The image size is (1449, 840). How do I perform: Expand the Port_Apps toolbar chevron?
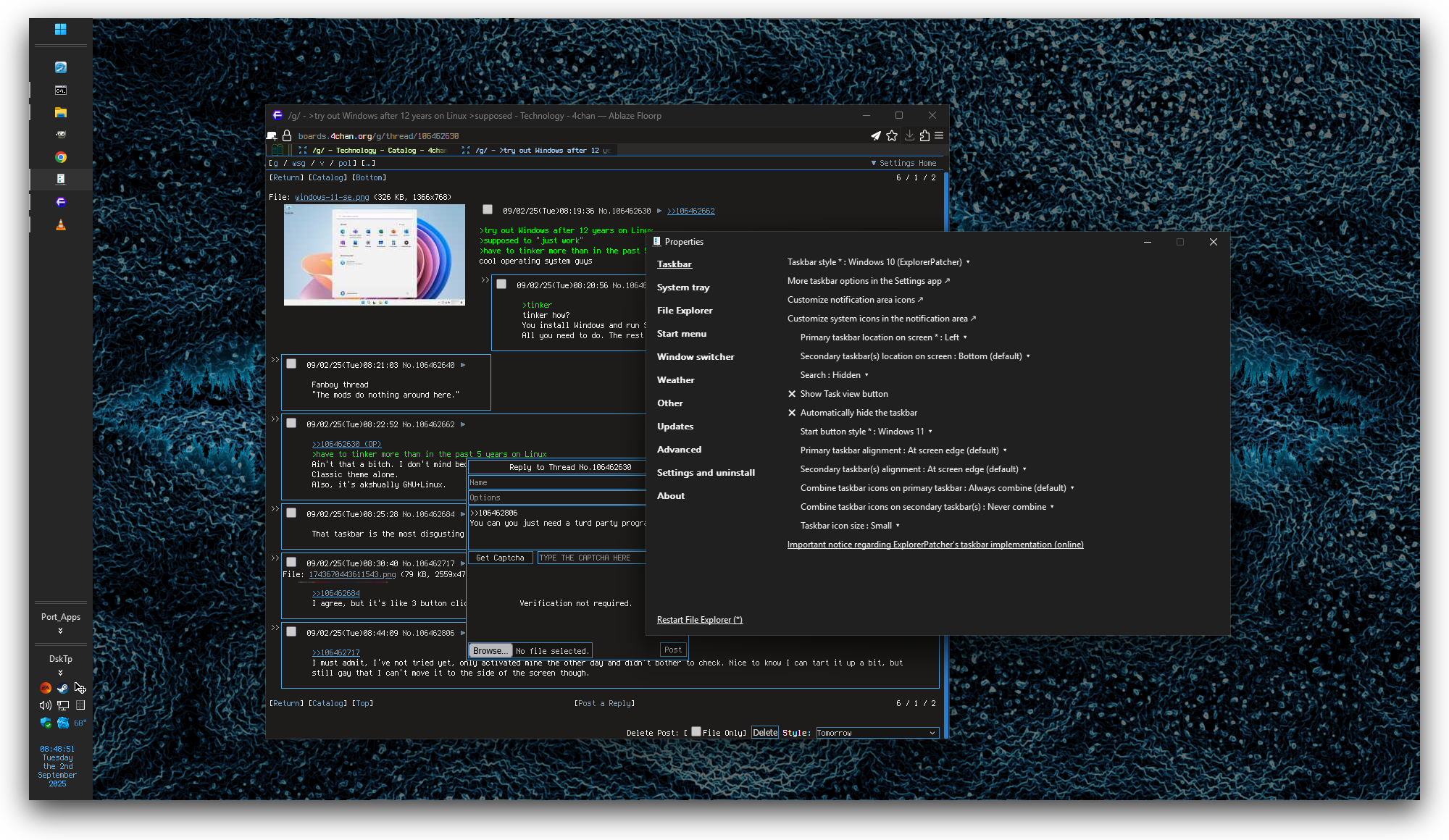(61, 631)
